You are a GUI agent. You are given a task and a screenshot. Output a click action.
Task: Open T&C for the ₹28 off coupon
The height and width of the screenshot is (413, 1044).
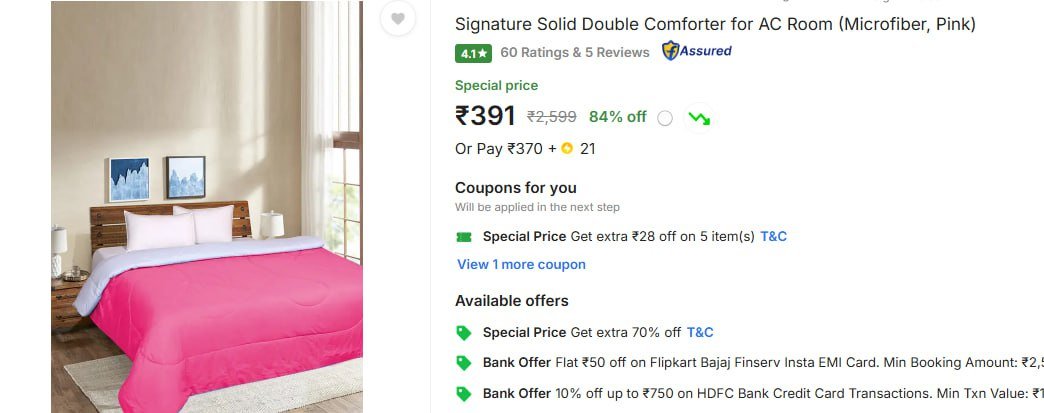tap(773, 237)
